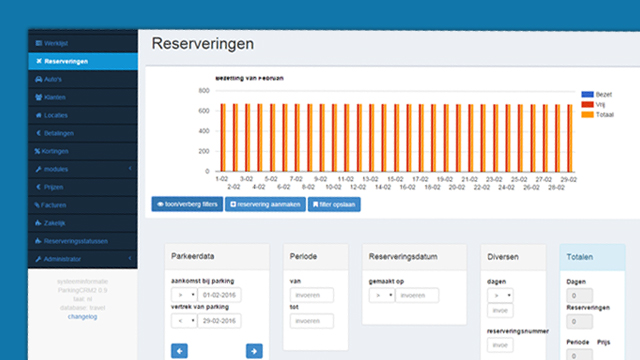
Task: Click the Reserveringen cross icon
Action: 39,61
